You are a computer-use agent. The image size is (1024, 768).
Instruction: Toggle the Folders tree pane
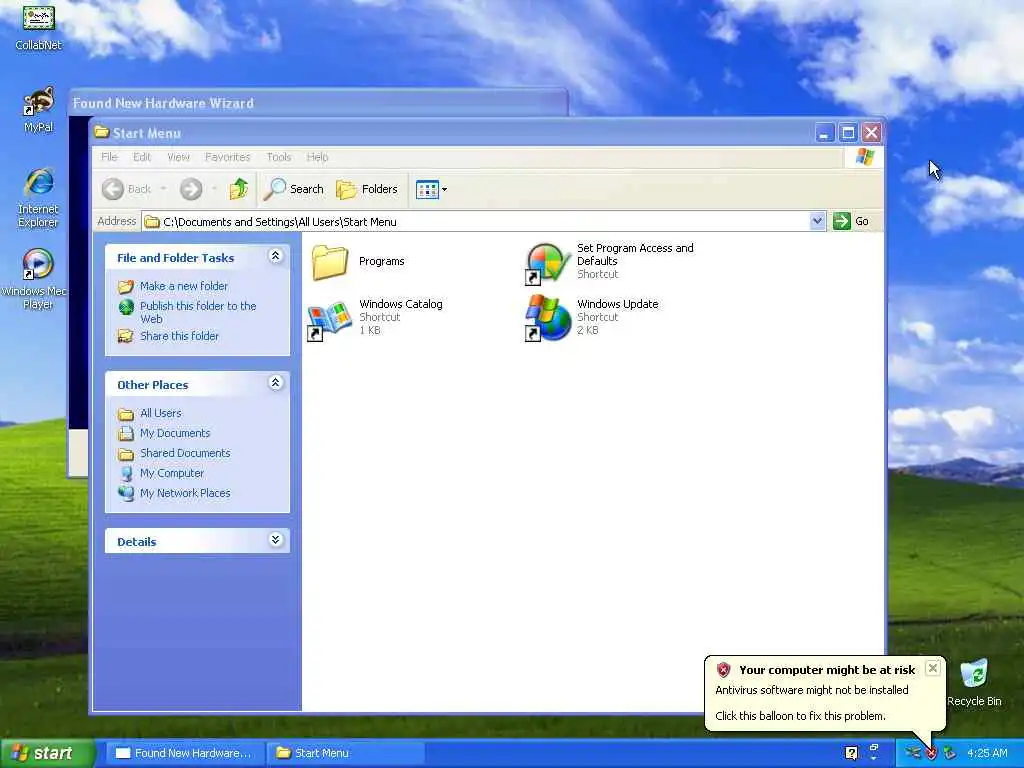coord(367,189)
